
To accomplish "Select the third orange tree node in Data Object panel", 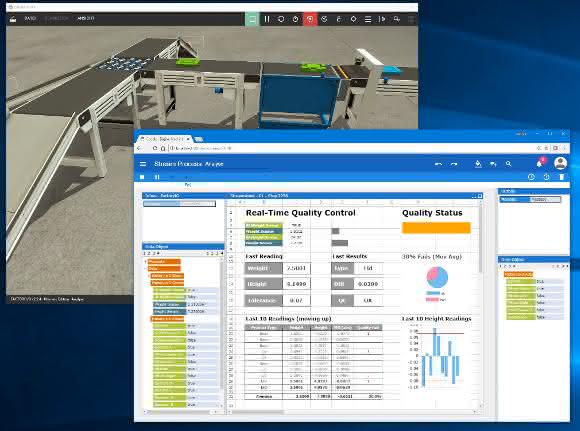I will click(x=167, y=276).
